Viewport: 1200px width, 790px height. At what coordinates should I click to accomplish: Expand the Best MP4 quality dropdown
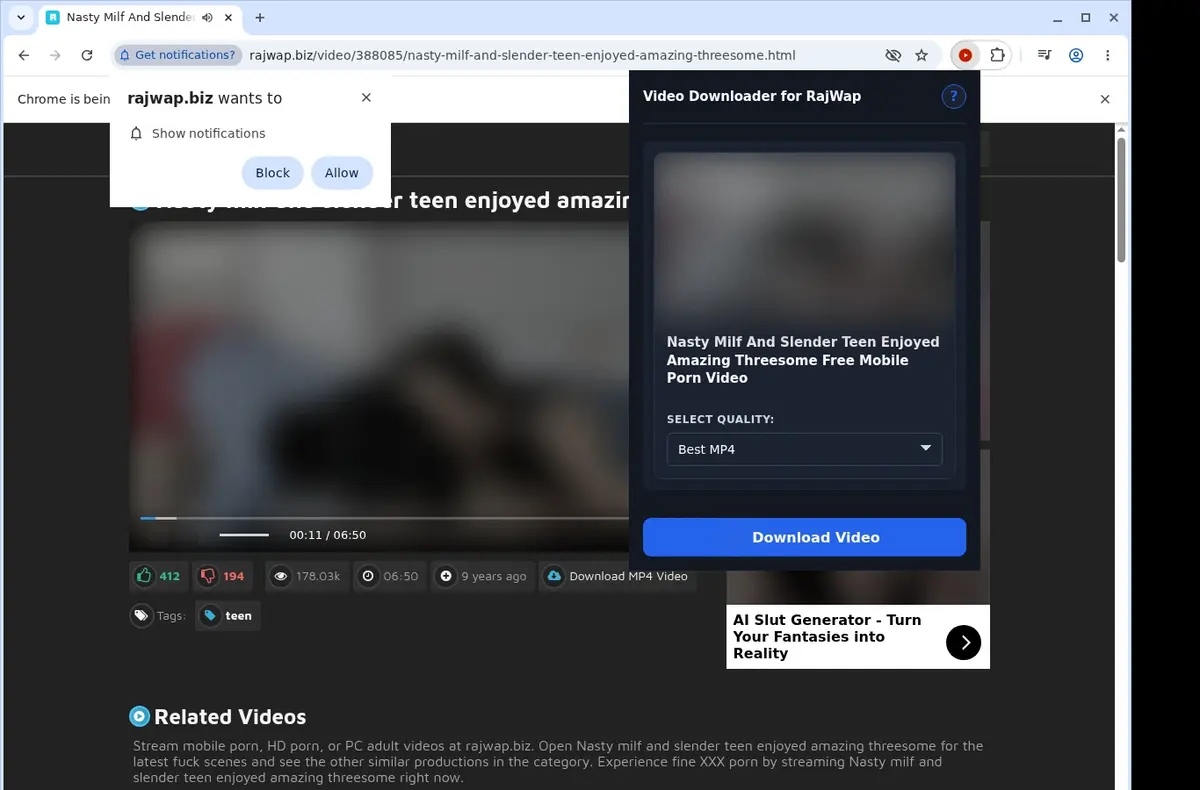[x=804, y=449]
